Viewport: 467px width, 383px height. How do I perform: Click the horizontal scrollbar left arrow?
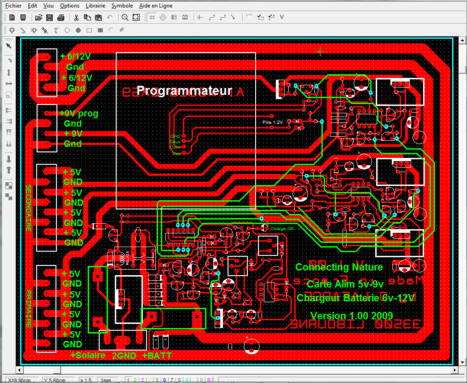(x=20, y=370)
